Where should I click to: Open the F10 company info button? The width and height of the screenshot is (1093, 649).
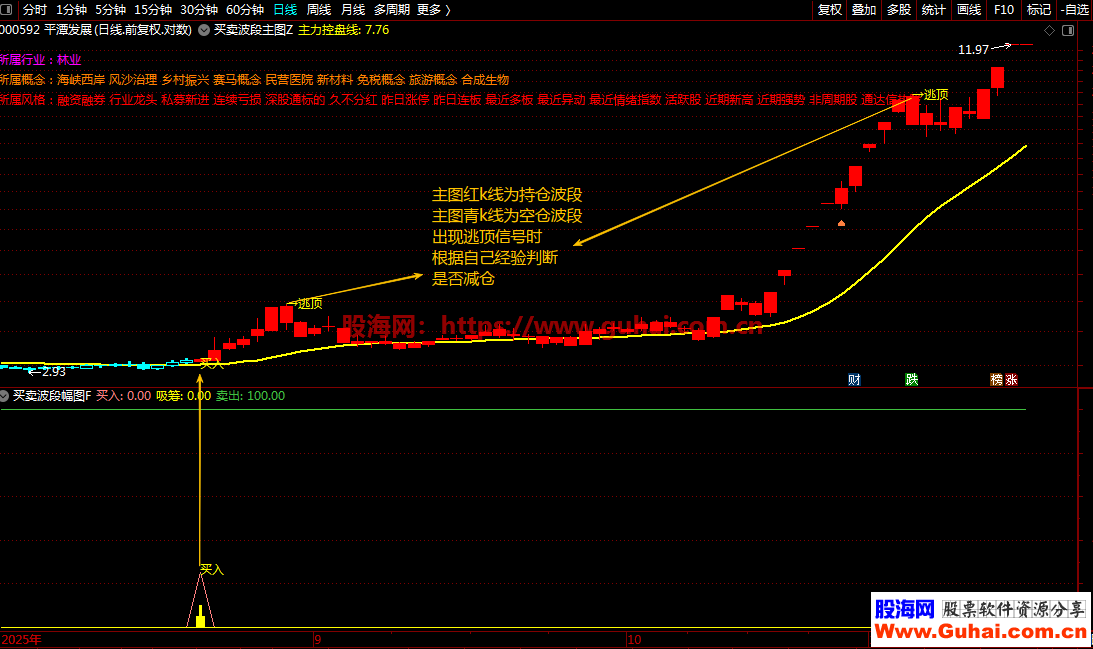(x=1003, y=9)
